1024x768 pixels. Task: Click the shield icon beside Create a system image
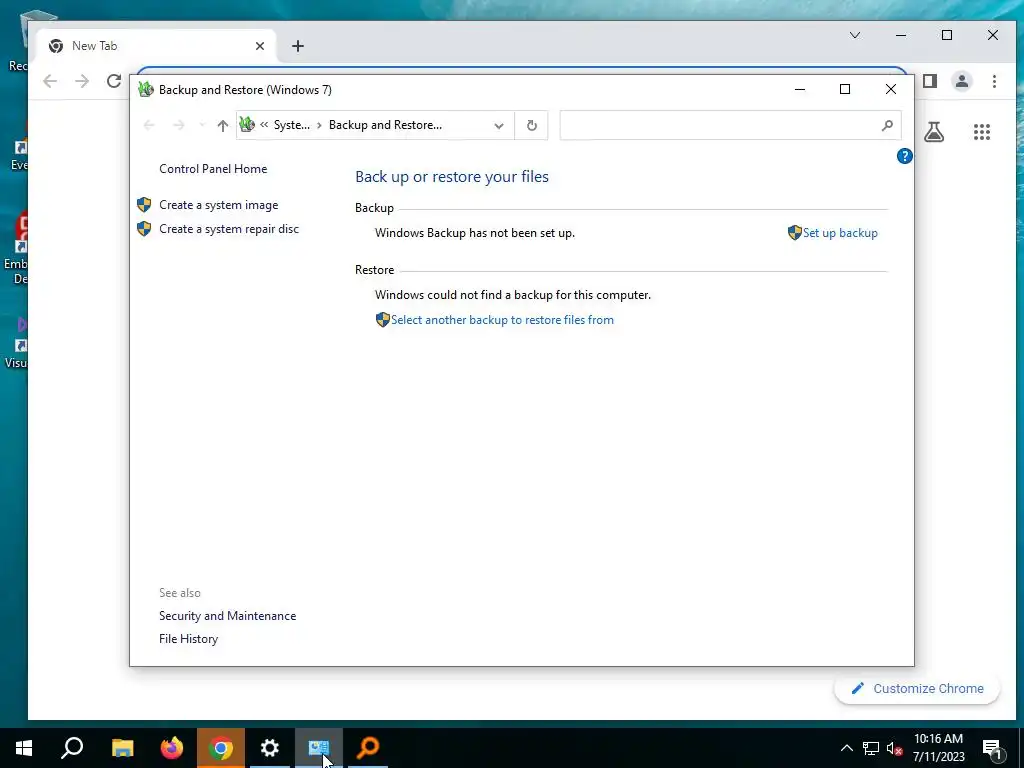[x=144, y=205]
